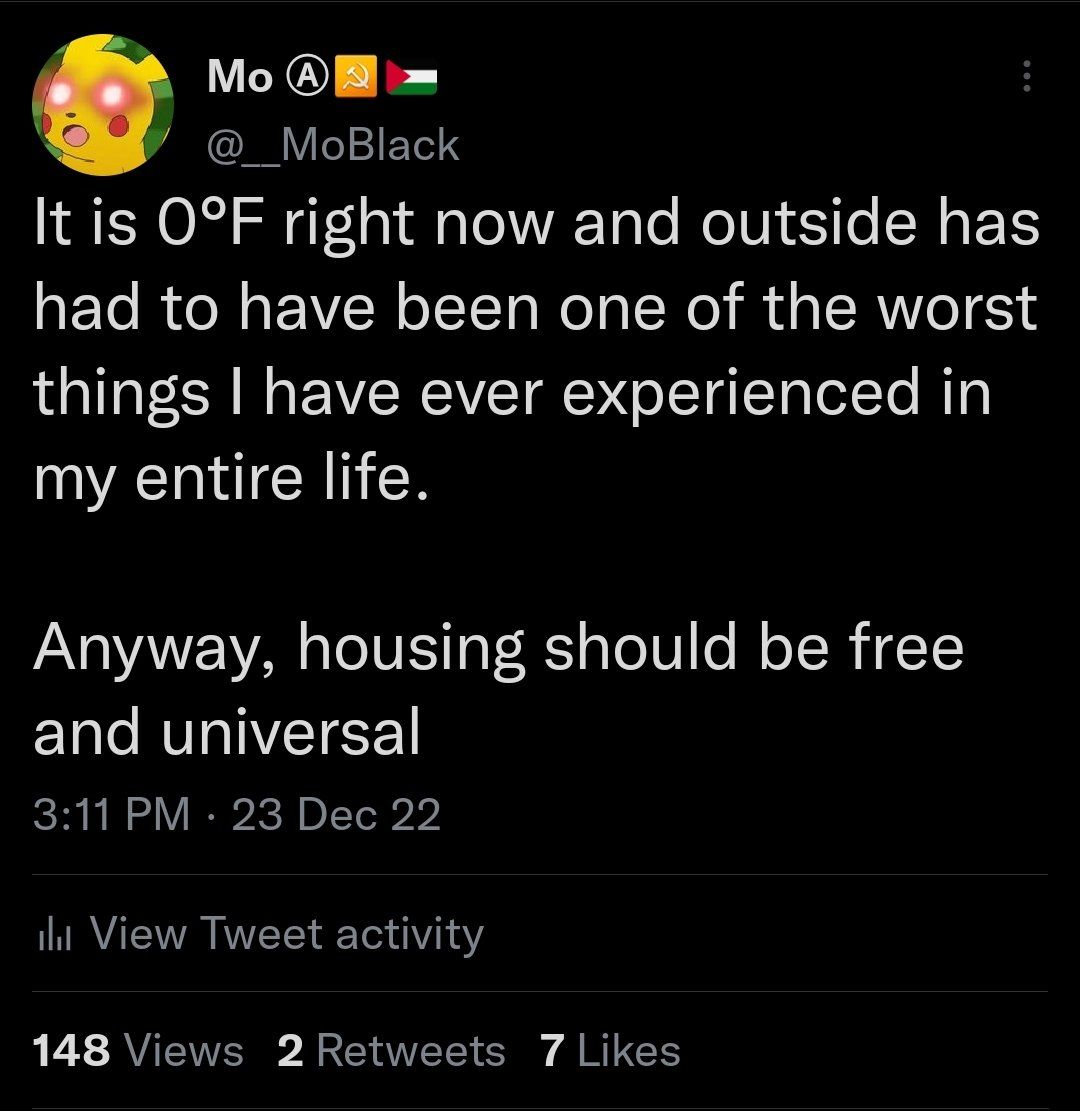Open the 148 Views count
The width and height of the screenshot is (1080, 1111).
[x=138, y=1051]
